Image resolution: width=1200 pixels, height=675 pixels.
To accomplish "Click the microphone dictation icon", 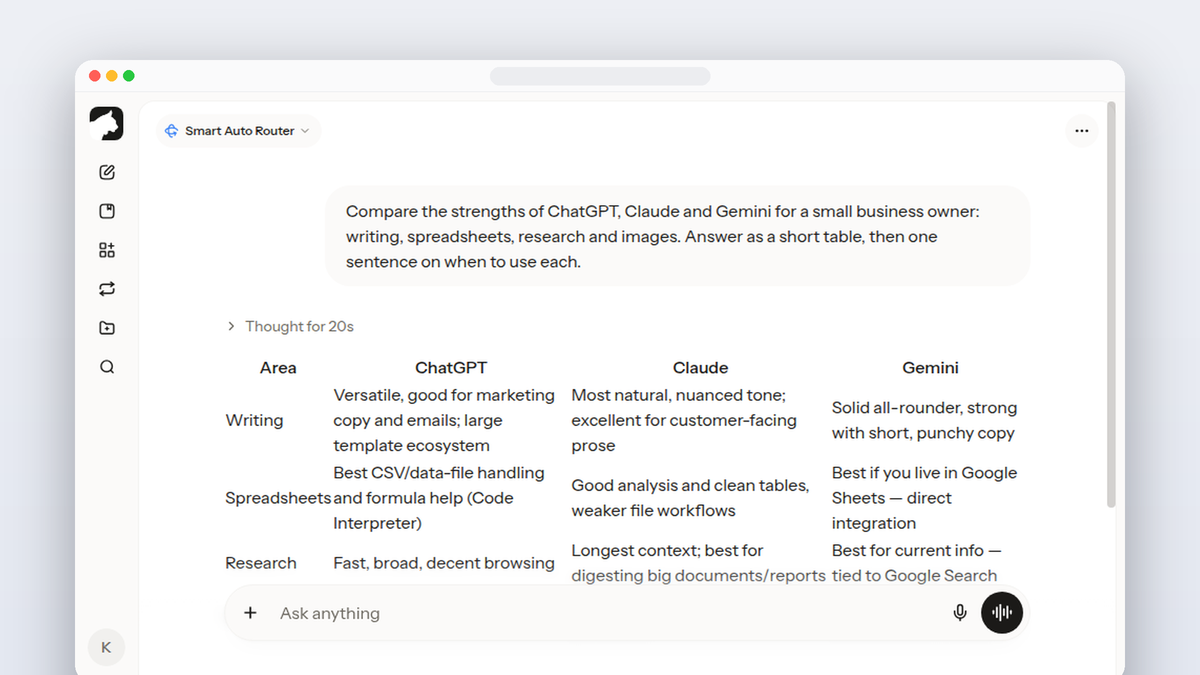I will (x=960, y=613).
